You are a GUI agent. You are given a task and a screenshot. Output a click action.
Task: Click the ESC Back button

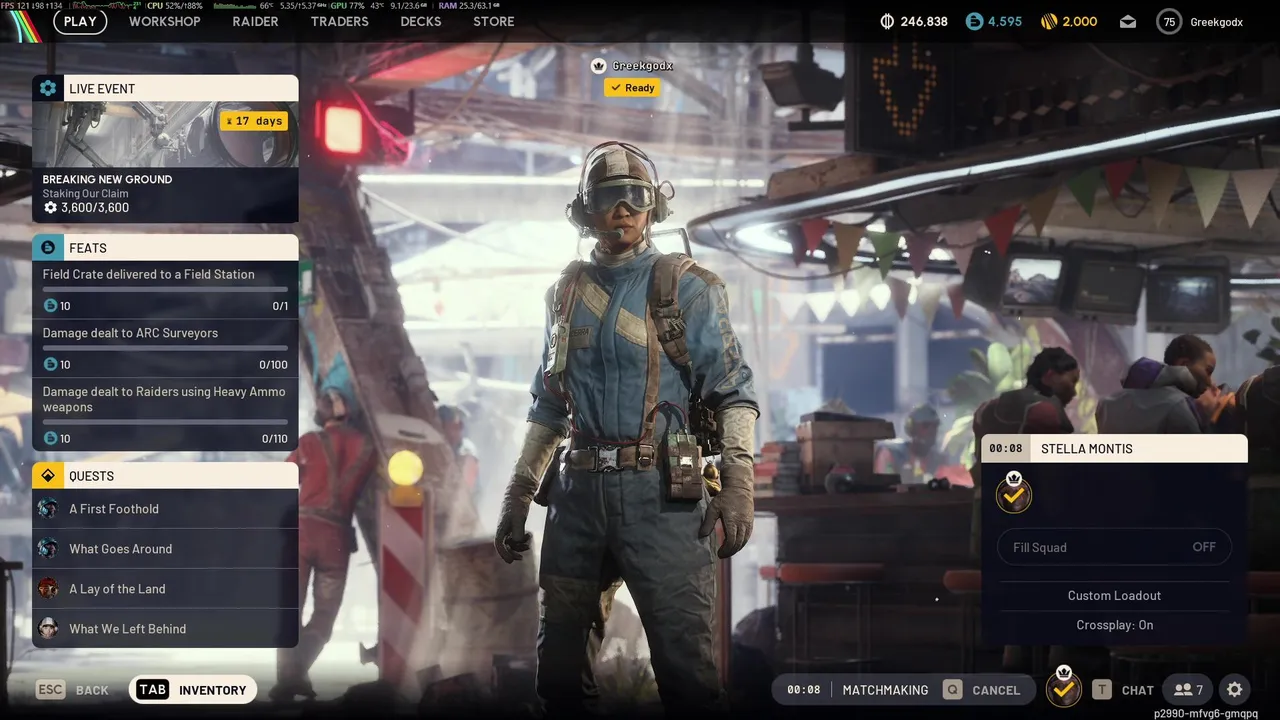click(x=73, y=690)
